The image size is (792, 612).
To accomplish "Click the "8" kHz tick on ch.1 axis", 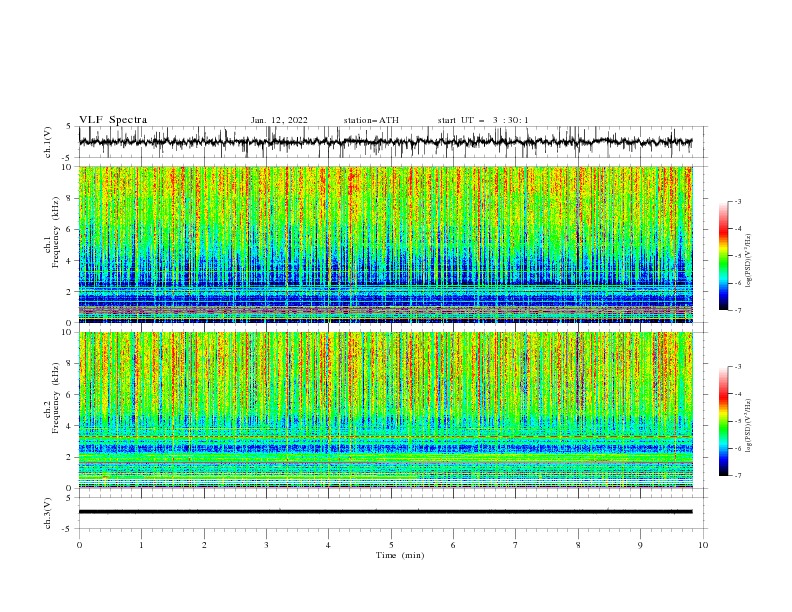I will pos(70,198).
